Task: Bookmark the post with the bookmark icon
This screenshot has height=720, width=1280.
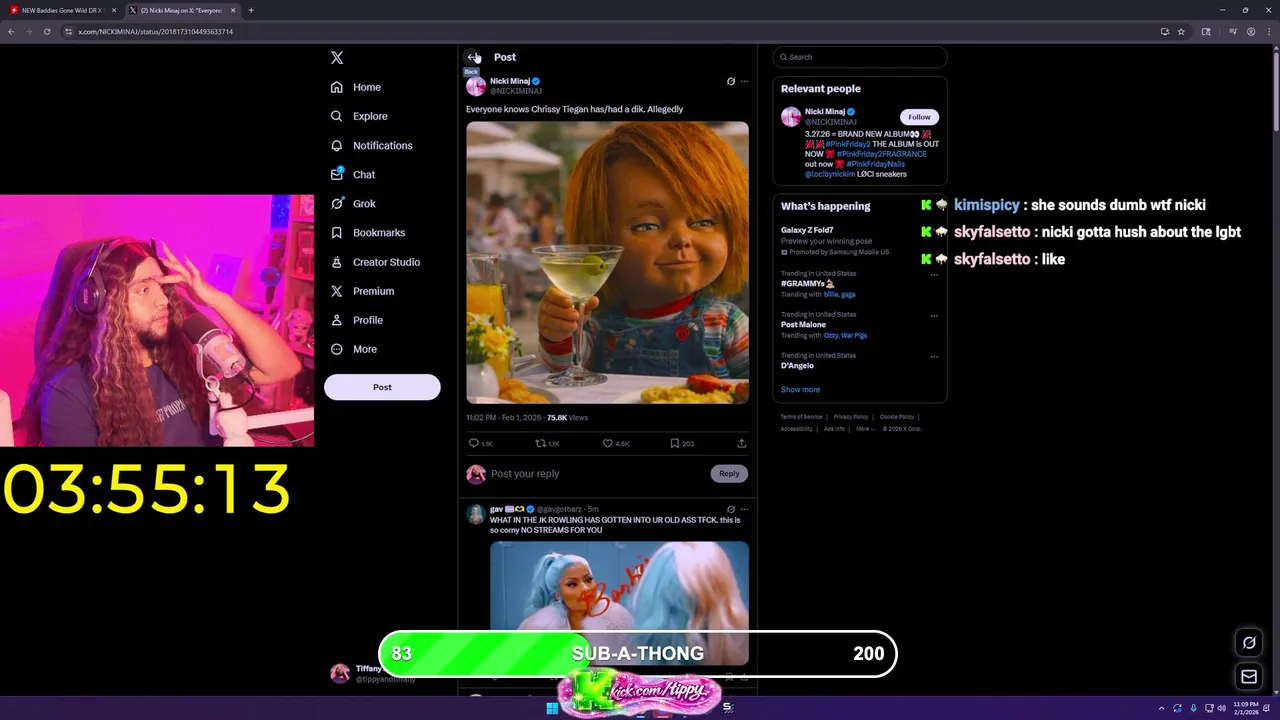Action: [675, 443]
